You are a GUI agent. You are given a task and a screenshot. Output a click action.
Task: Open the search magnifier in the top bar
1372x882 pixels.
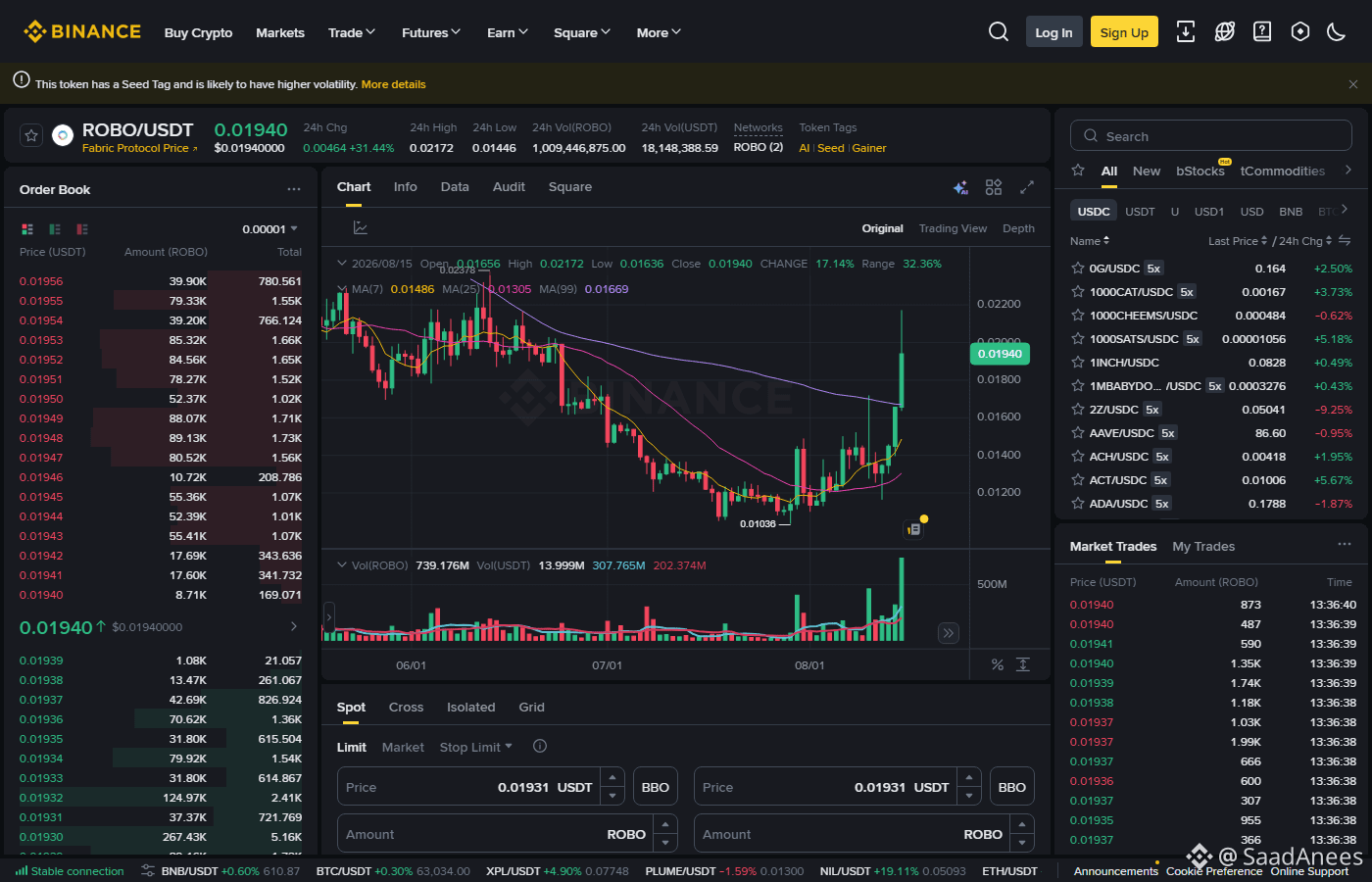tap(999, 32)
